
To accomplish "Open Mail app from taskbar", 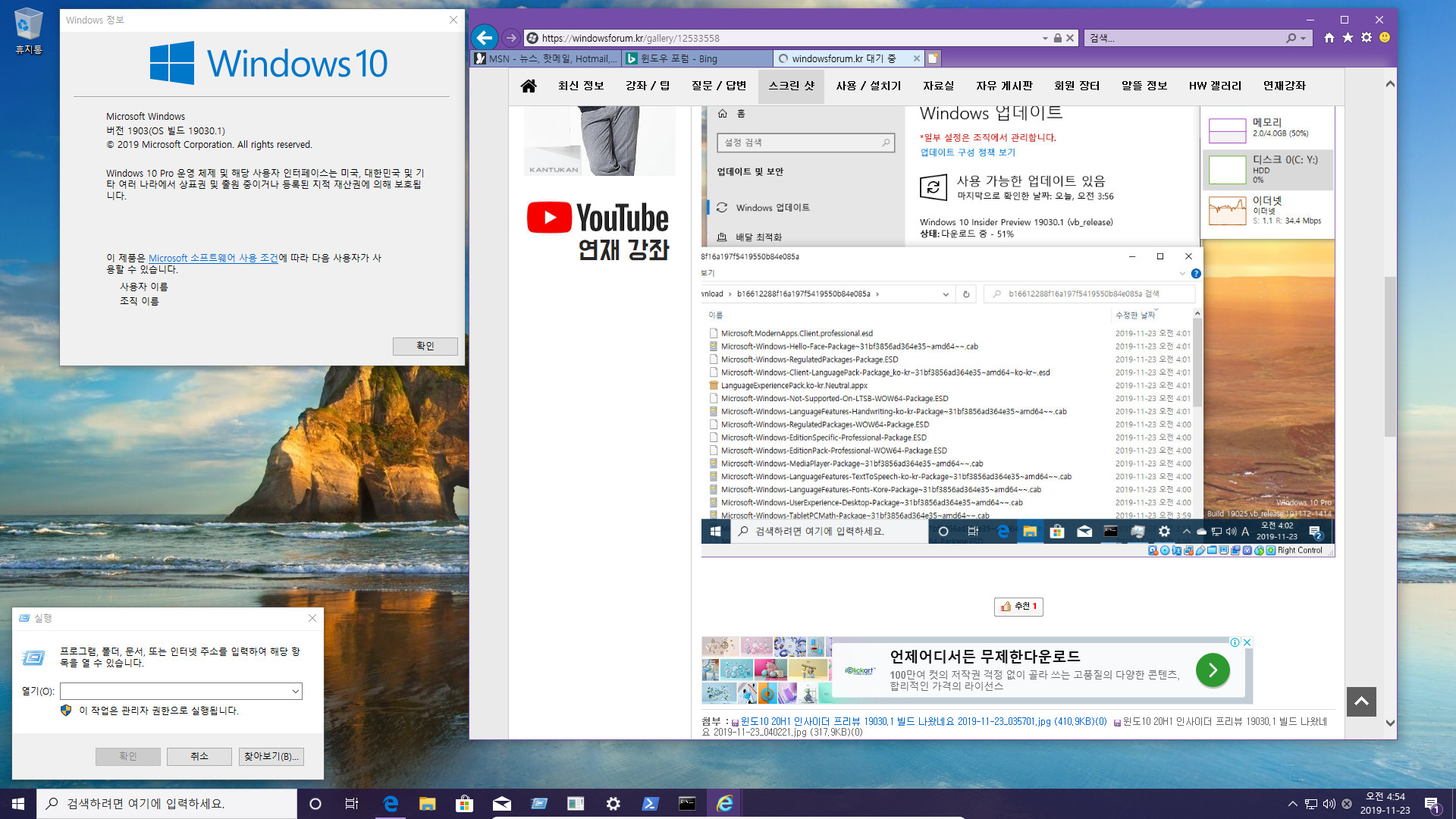I will [501, 804].
